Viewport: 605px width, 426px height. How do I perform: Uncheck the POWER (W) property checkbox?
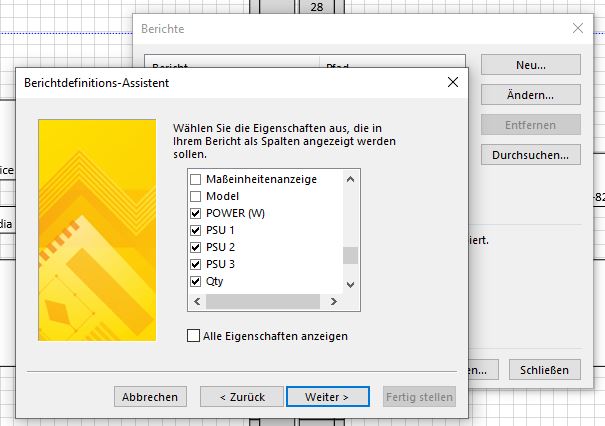point(196,214)
